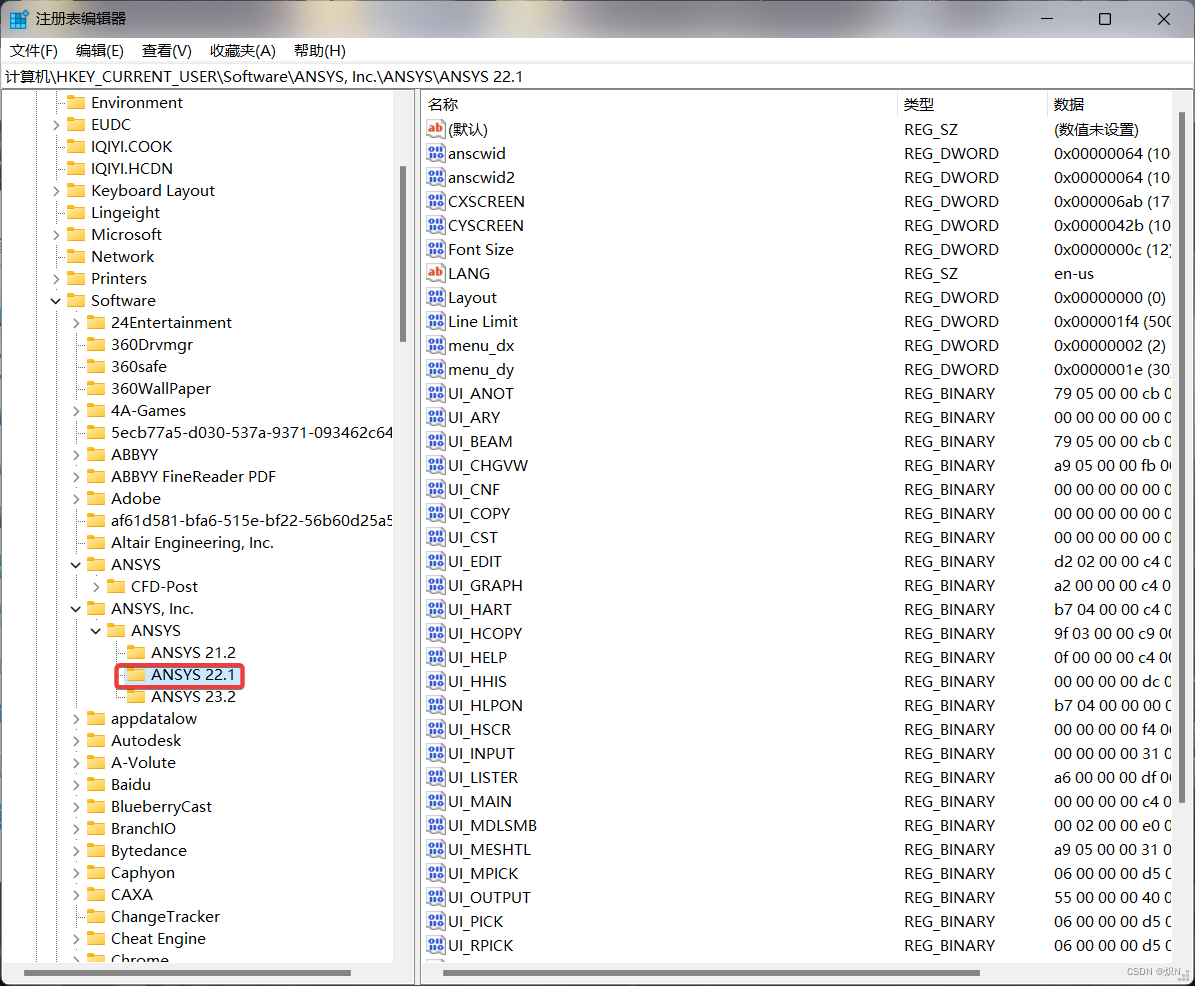
Task: Click the LANG string value icon
Action: (x=435, y=273)
